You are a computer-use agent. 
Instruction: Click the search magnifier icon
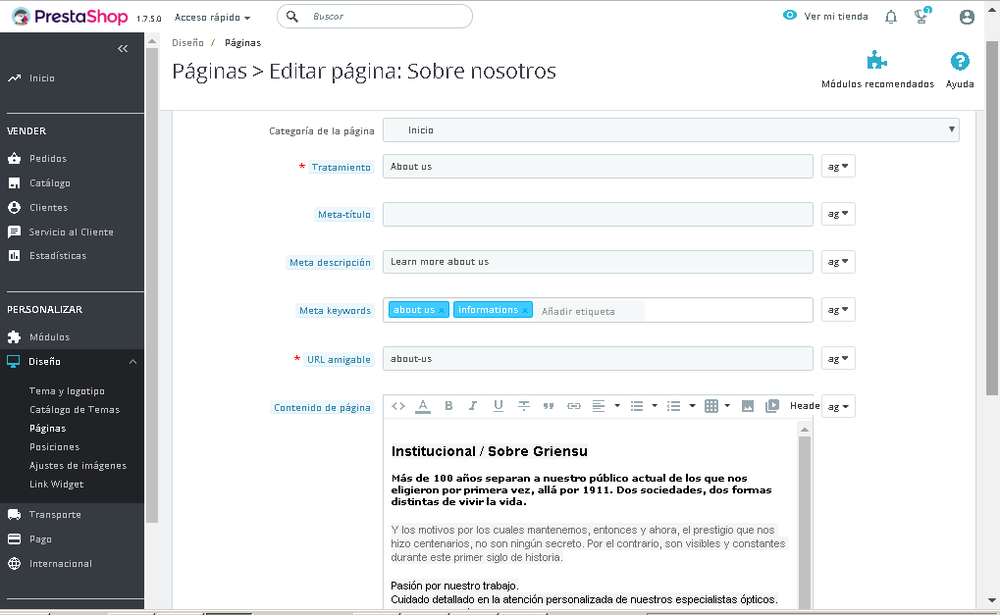click(x=292, y=17)
